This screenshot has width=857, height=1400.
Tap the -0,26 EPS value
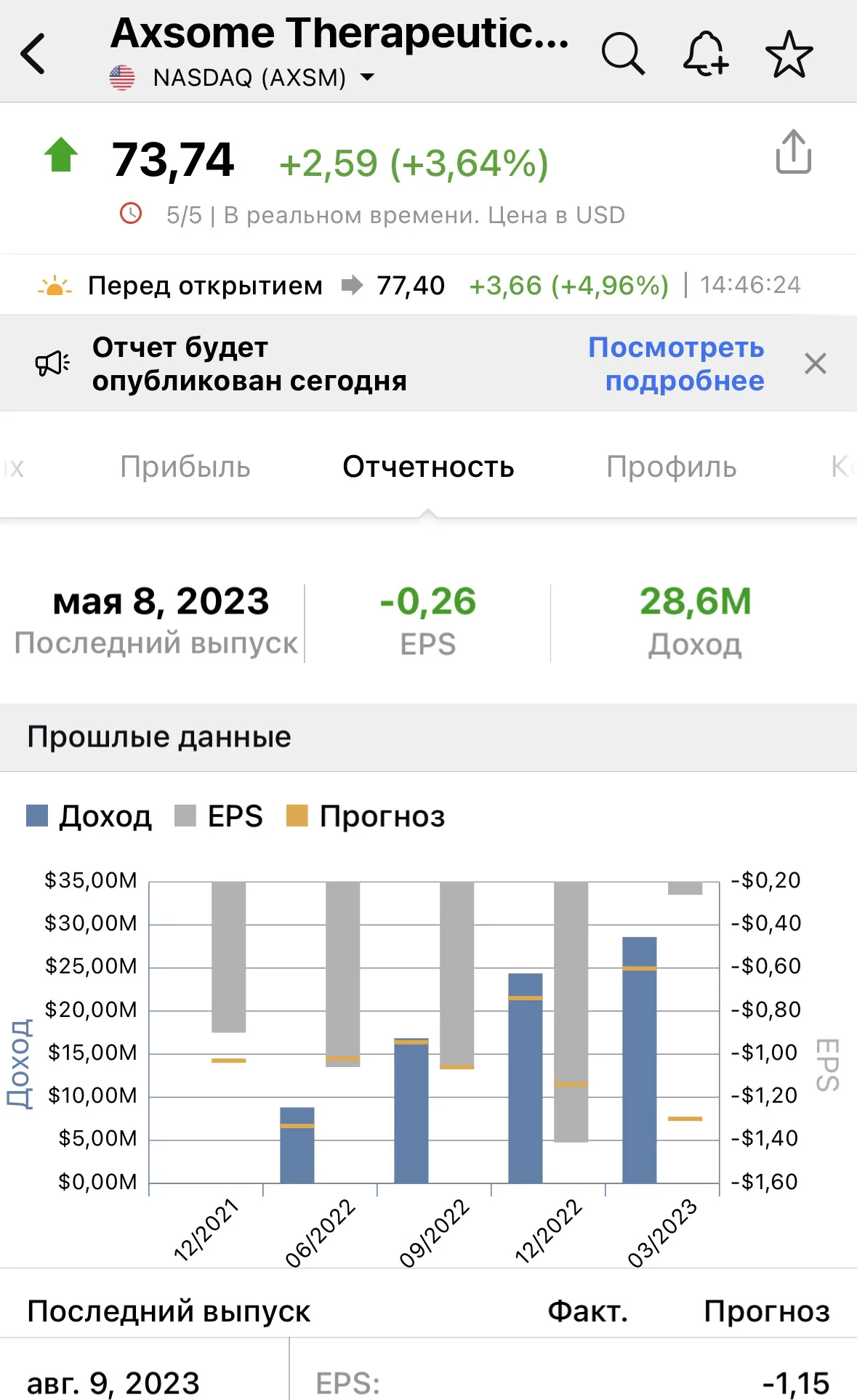pyautogui.click(x=428, y=602)
